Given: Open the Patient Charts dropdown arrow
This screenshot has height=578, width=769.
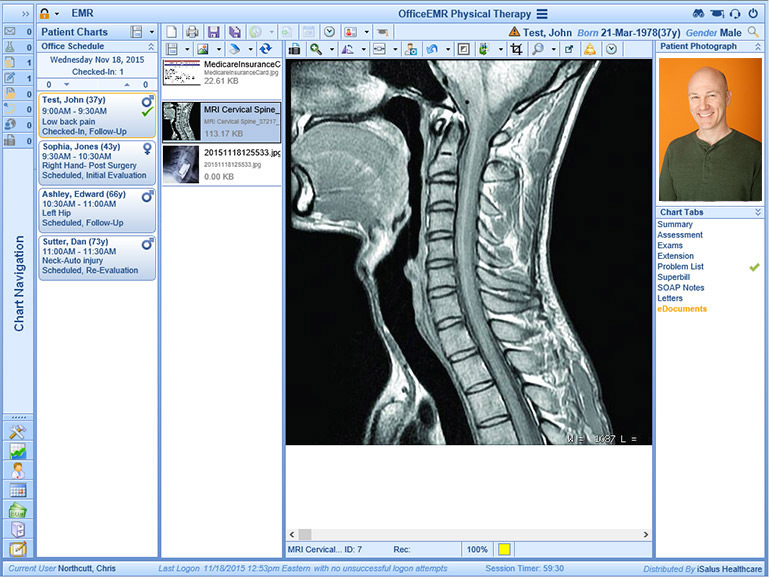Looking at the screenshot, I should click(152, 32).
